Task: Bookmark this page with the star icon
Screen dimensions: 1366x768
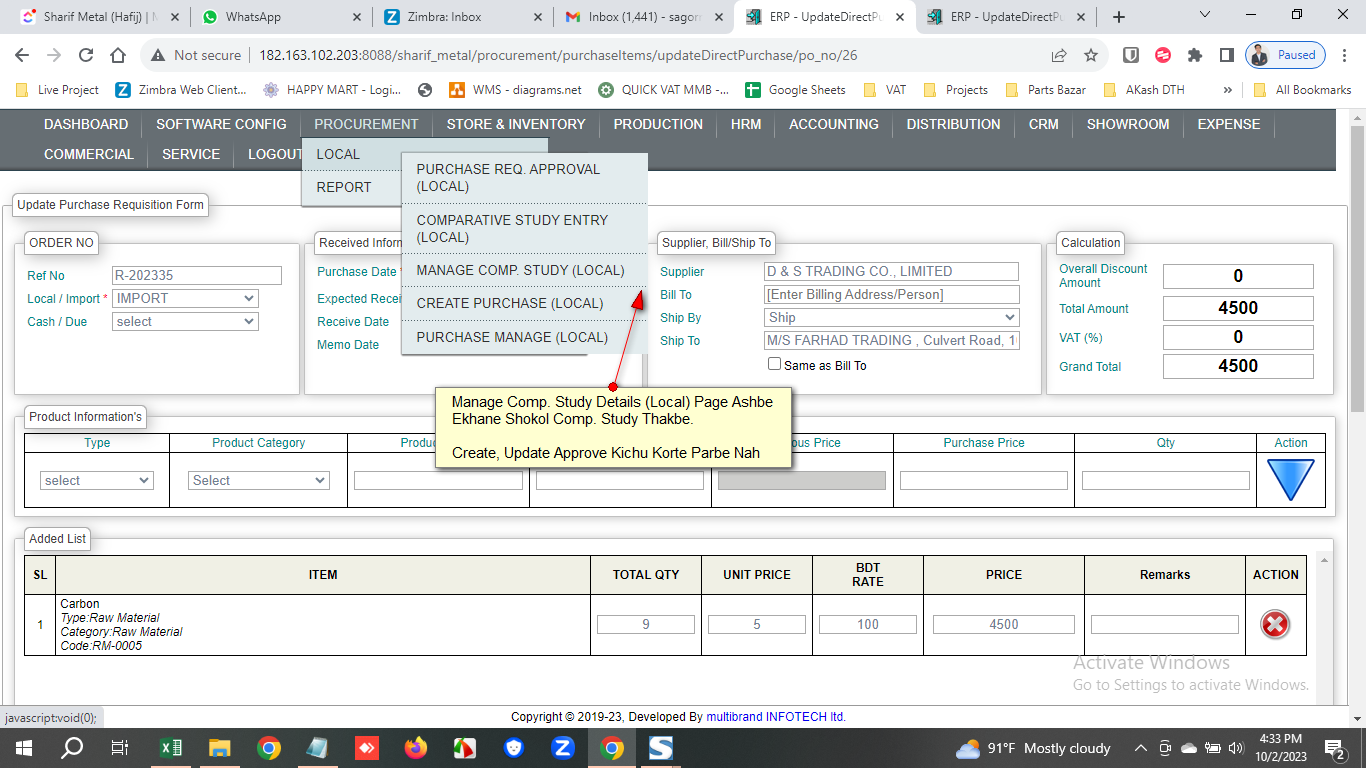Action: pyautogui.click(x=1091, y=56)
